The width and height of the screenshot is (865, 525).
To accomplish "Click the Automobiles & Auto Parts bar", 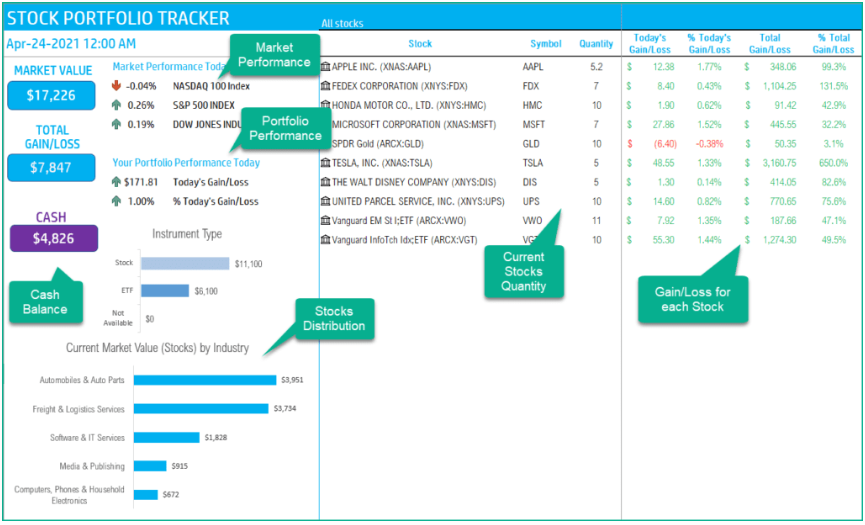I will [205, 380].
